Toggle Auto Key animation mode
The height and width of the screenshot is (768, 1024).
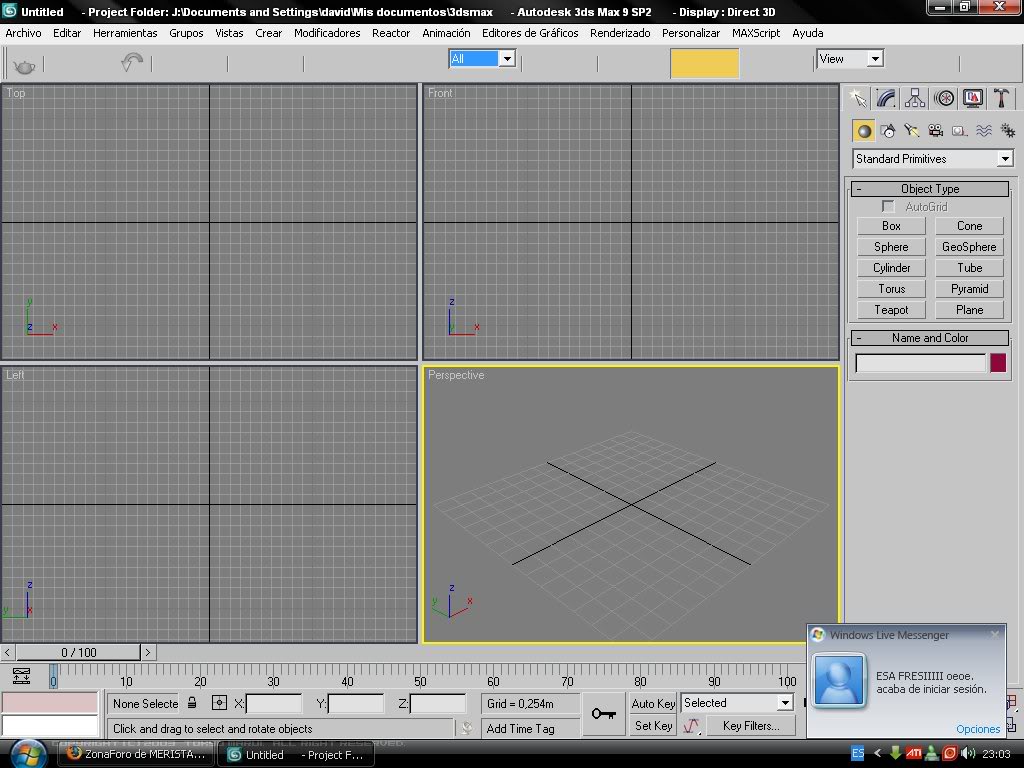(x=653, y=703)
